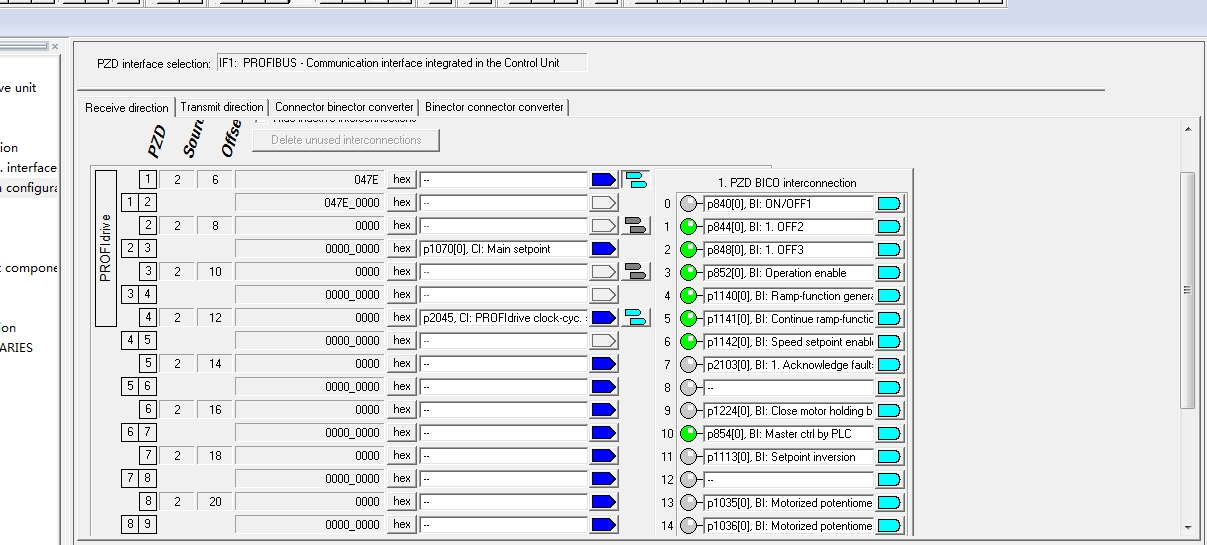This screenshot has width=1207, height=545.
Task: Click cyan binector icon for p854 Master ctrl
Action: (x=888, y=434)
